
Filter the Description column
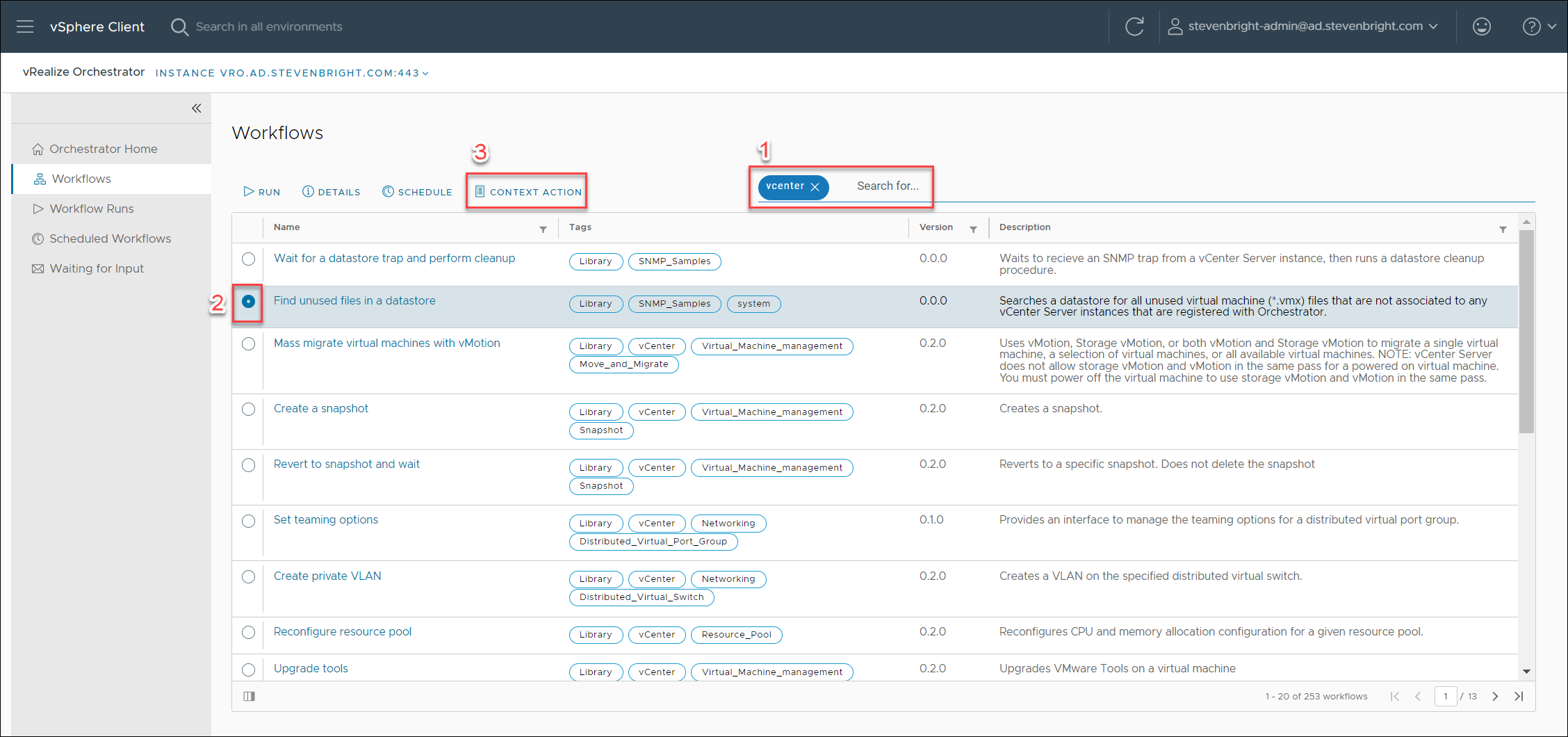coord(1503,229)
